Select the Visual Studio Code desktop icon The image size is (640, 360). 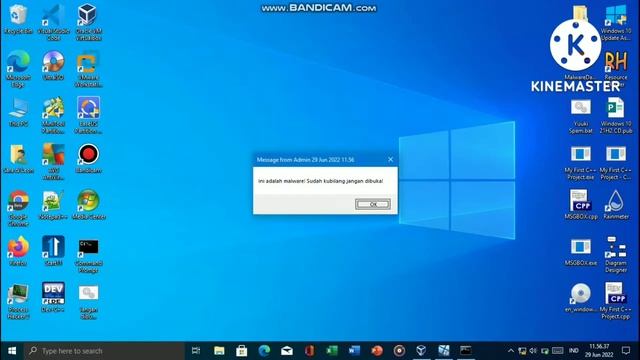pos(53,22)
